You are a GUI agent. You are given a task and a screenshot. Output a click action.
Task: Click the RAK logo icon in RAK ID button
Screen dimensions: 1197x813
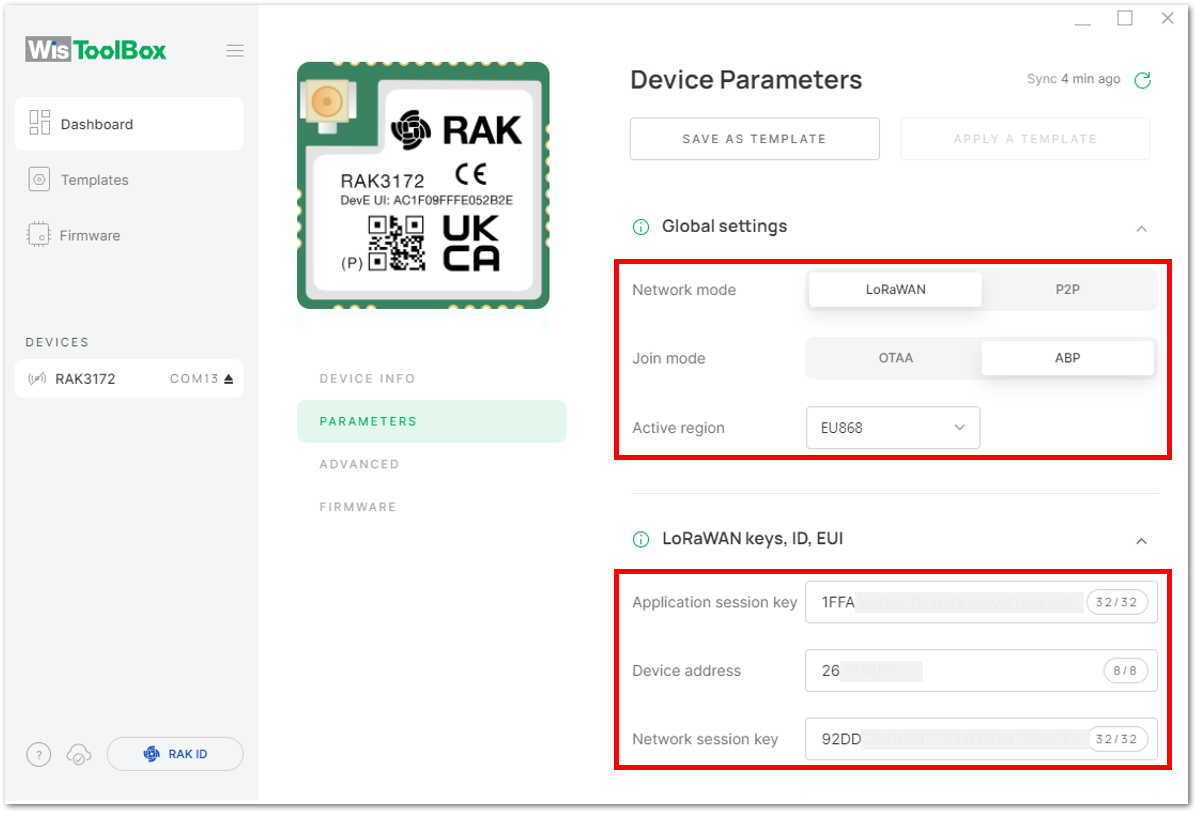152,754
